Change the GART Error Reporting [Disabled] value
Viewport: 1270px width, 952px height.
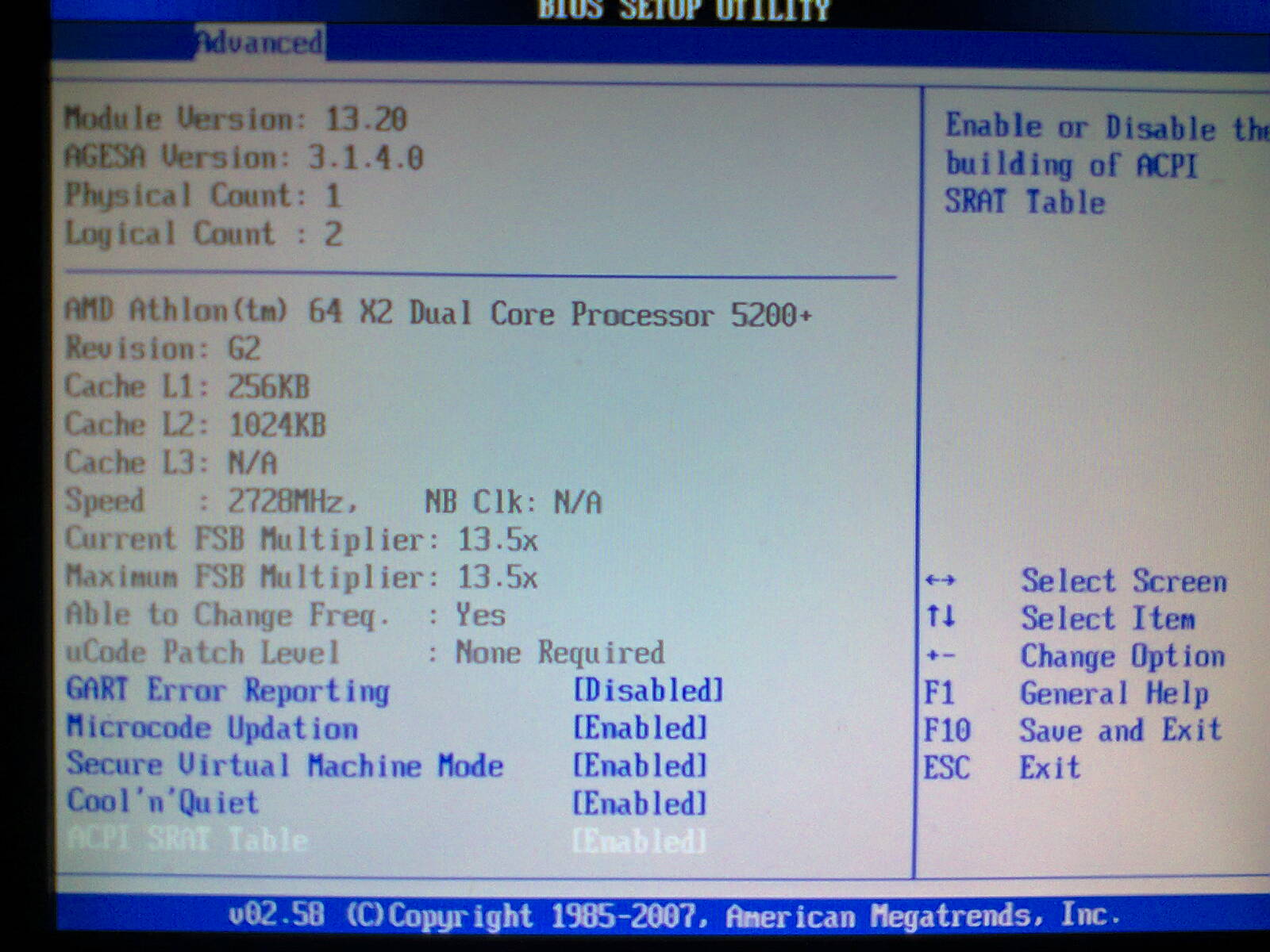648,689
